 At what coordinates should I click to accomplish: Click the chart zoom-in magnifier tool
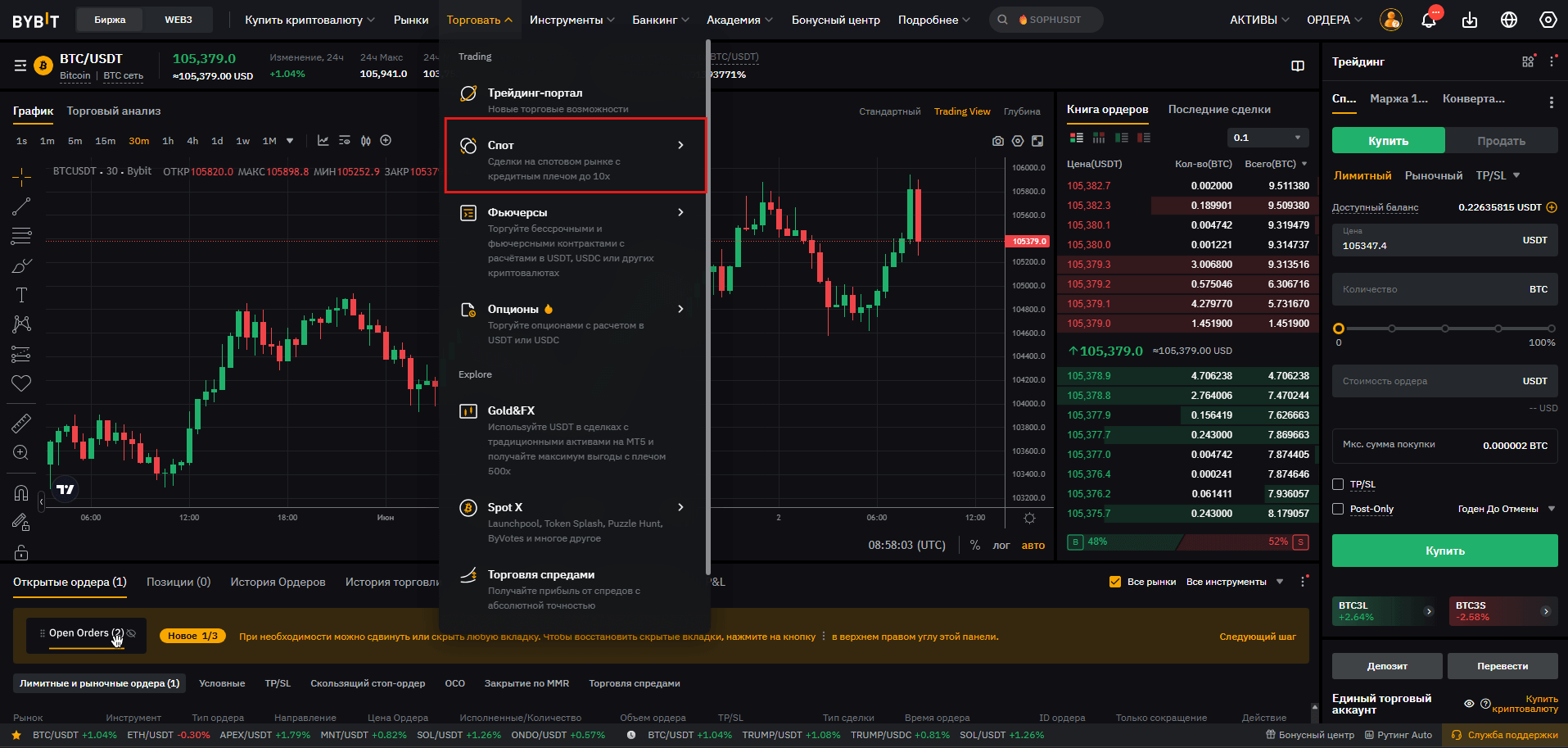(x=21, y=452)
